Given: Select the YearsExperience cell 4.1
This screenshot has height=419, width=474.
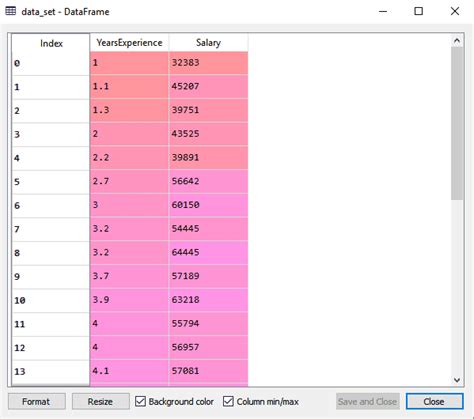Looking at the screenshot, I should [x=129, y=371].
